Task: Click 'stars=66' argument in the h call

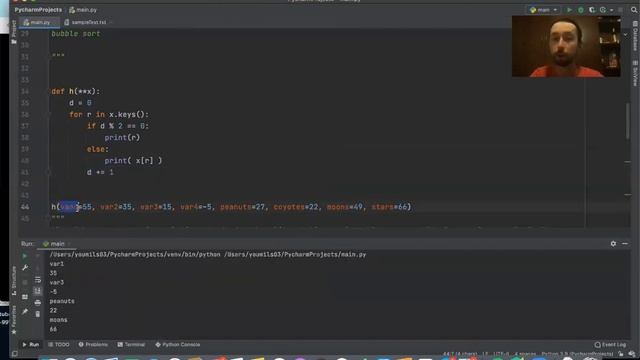Action: coord(389,207)
